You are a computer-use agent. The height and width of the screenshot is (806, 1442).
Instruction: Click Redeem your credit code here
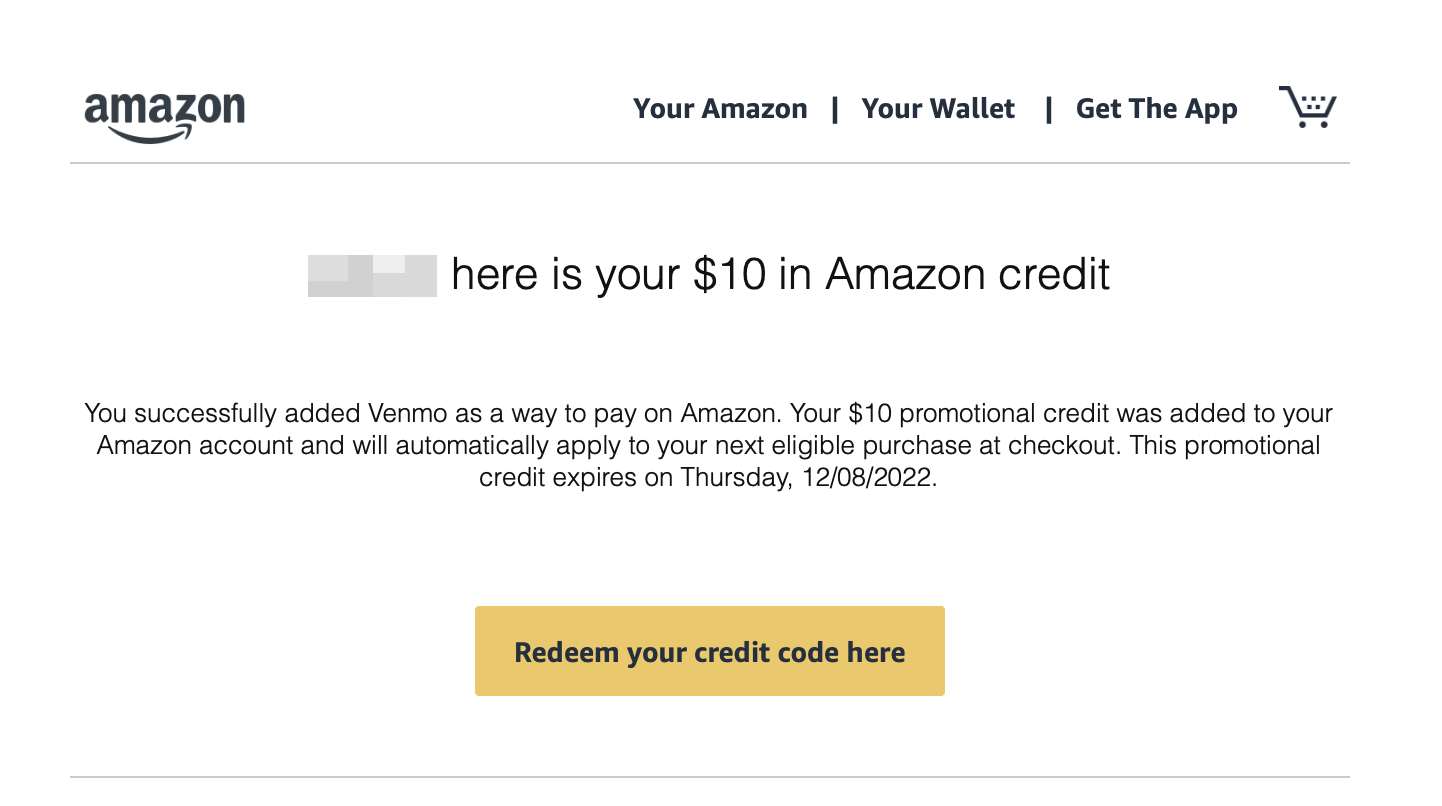[709, 650]
